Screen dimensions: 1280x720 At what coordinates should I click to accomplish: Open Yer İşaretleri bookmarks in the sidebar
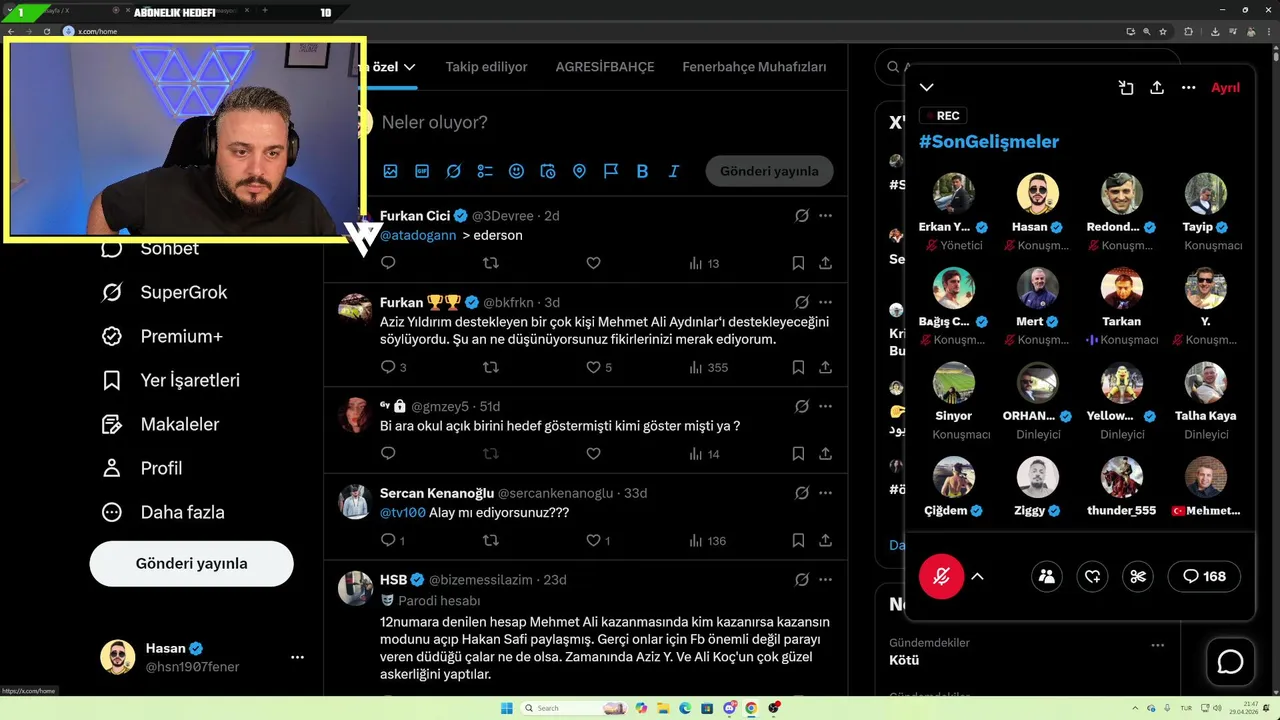click(172, 380)
